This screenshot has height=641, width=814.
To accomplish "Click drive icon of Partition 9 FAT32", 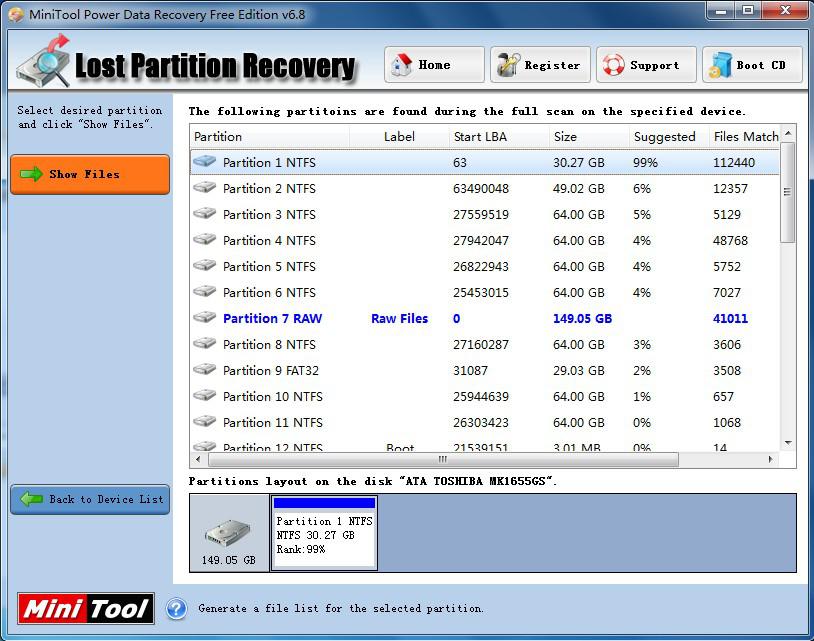I will [205, 369].
